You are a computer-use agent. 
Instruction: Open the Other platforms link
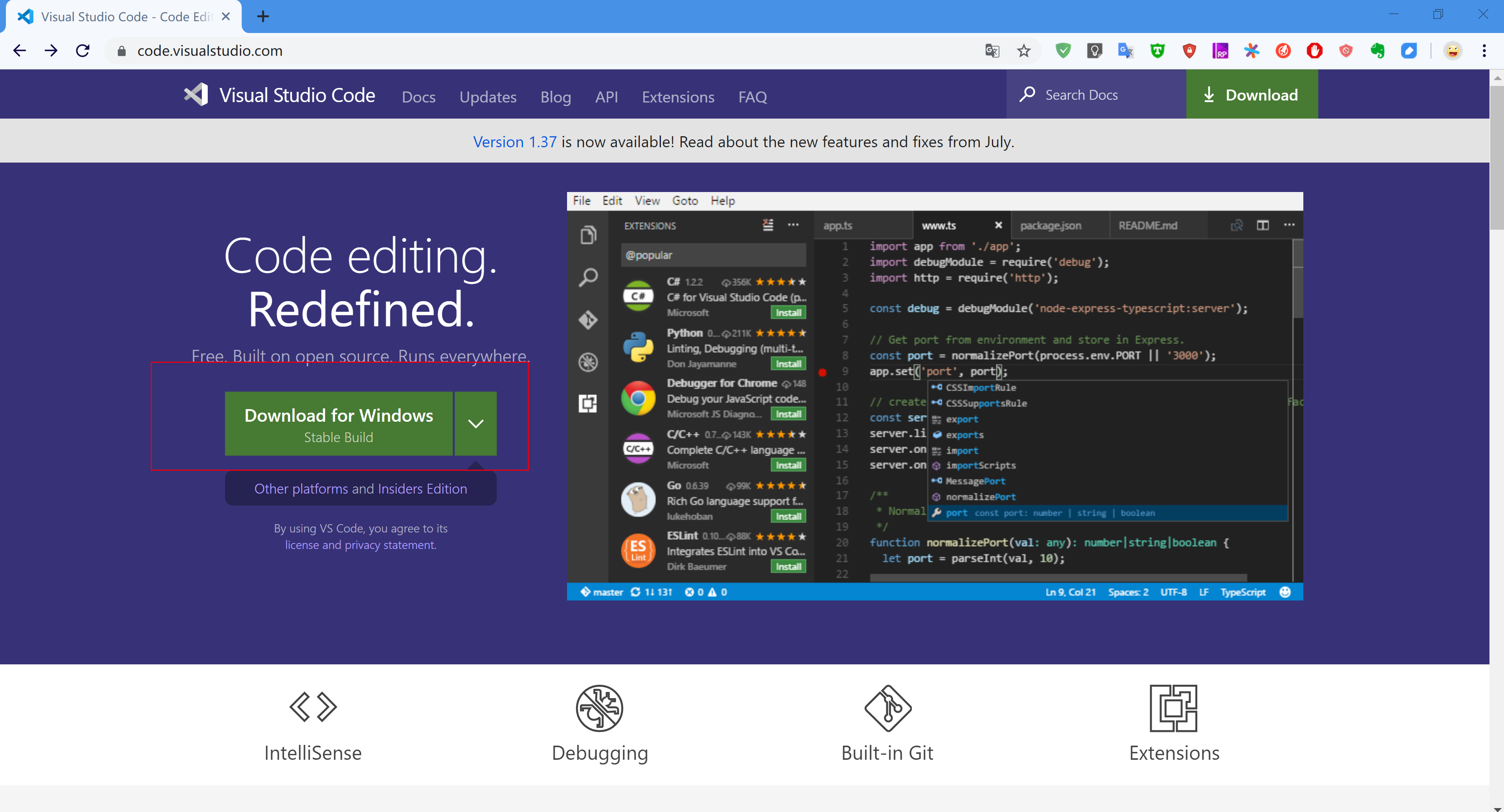click(x=301, y=488)
